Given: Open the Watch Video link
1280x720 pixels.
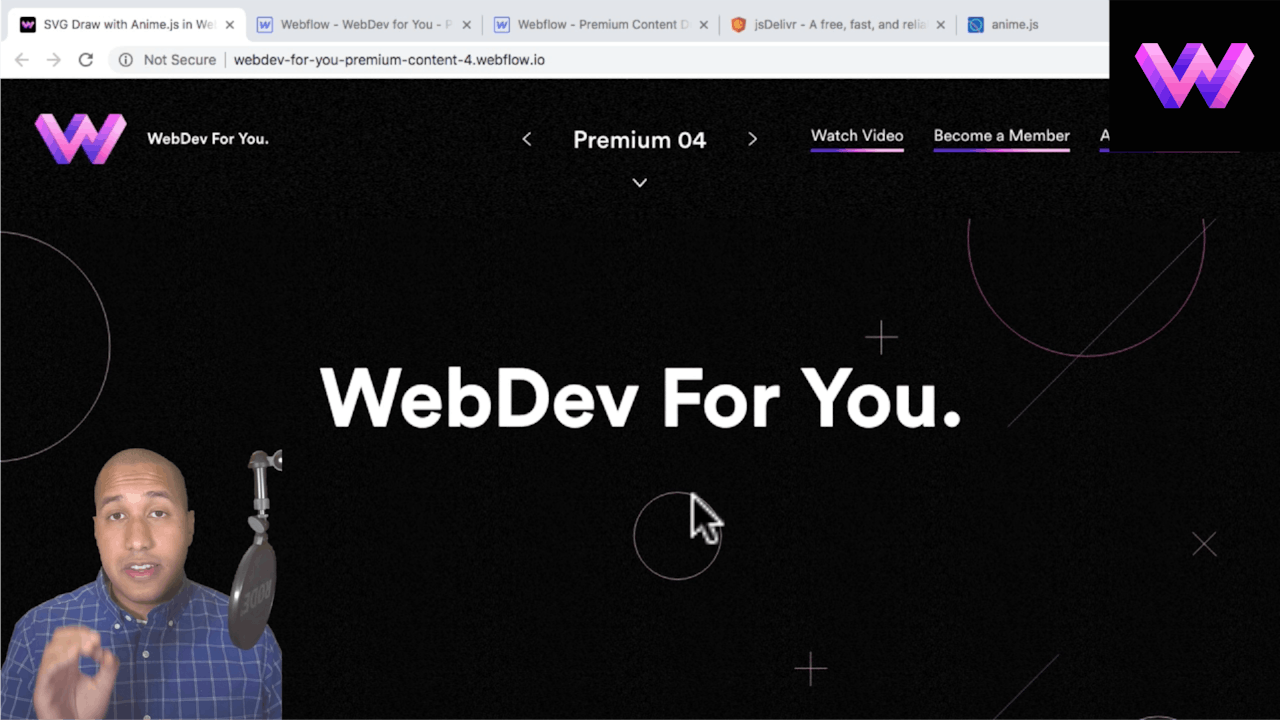Looking at the screenshot, I should [x=857, y=135].
